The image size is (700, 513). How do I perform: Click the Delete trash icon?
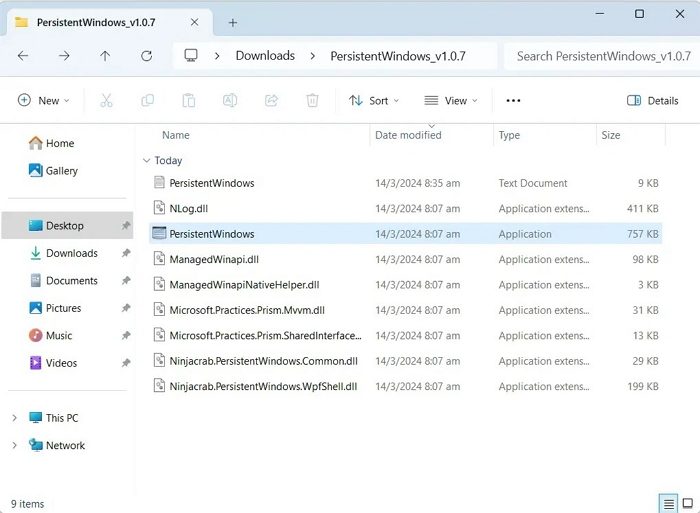pyautogui.click(x=312, y=100)
